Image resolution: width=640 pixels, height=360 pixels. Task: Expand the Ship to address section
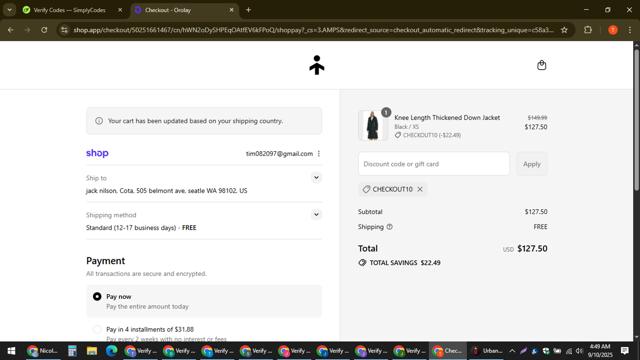(x=316, y=178)
